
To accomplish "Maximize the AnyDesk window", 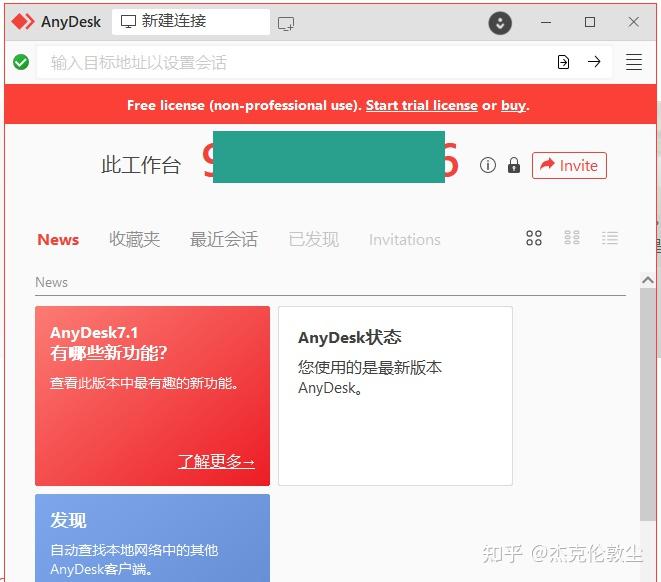I will (x=590, y=22).
